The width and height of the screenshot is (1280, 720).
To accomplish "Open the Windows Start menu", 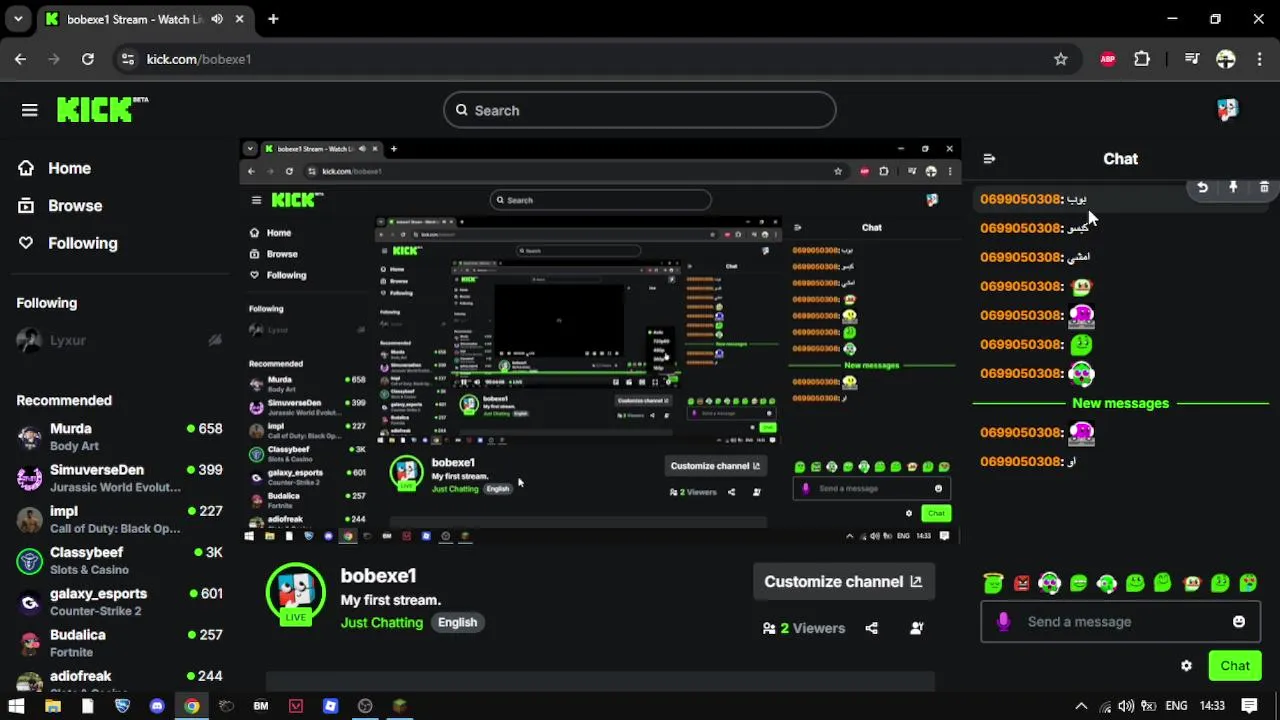I will [x=16, y=706].
